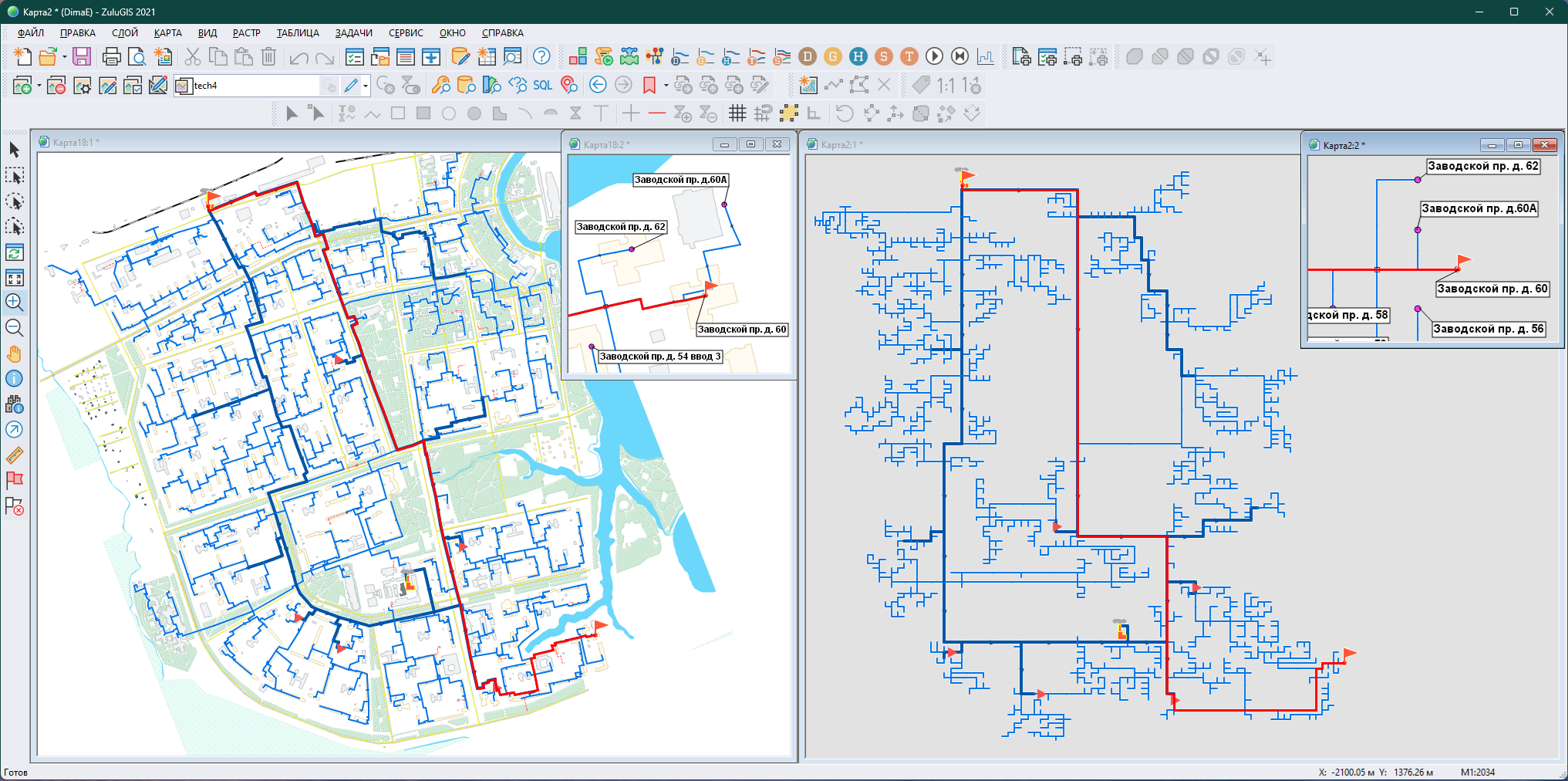1568x781 pixels.
Task: Toggle the grid display button
Action: [737, 114]
